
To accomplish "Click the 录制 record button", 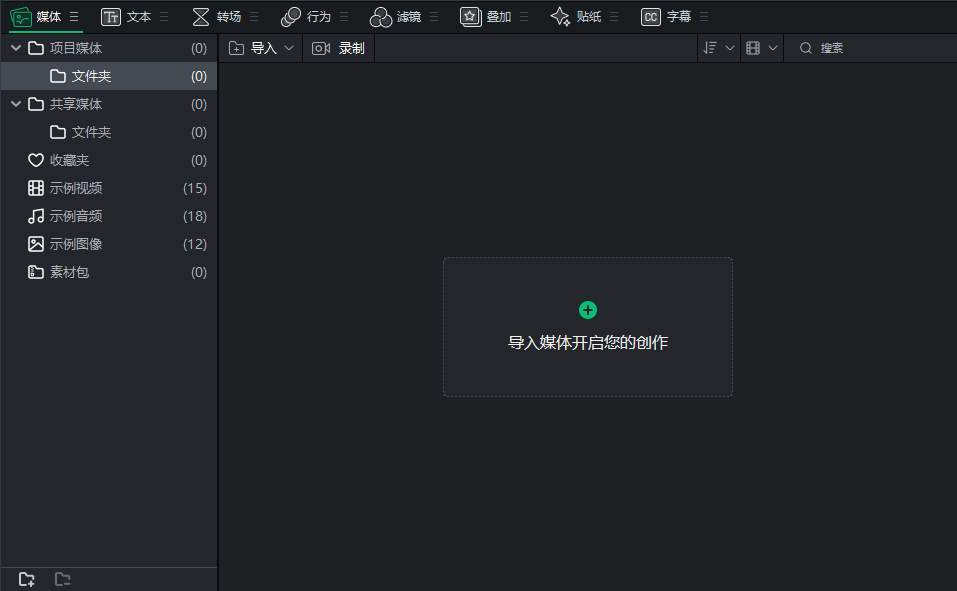I will click(338, 48).
